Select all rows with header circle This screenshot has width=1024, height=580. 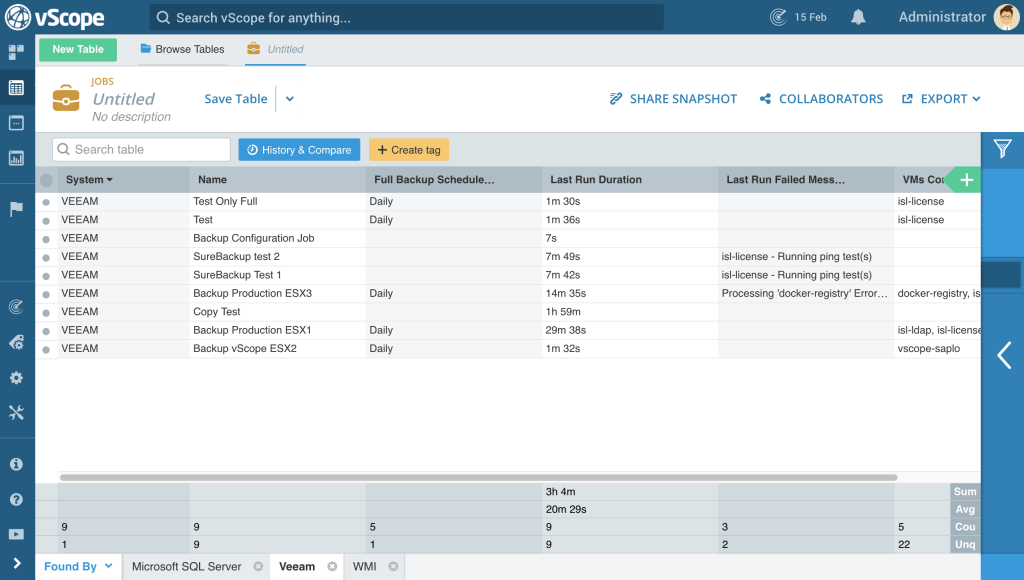[46, 180]
